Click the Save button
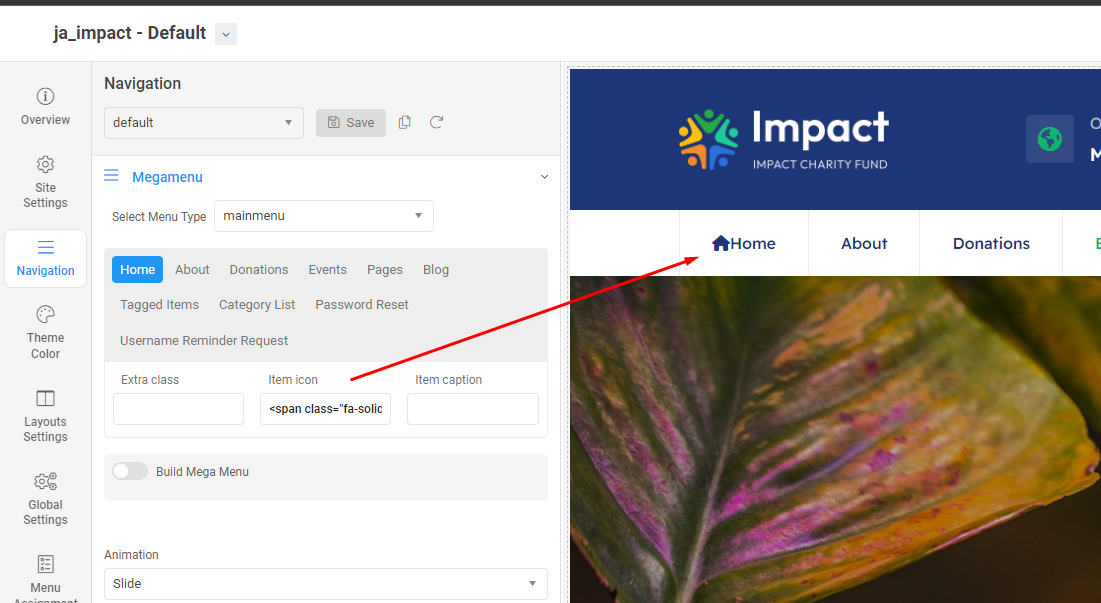The height and width of the screenshot is (603, 1101). (x=351, y=123)
